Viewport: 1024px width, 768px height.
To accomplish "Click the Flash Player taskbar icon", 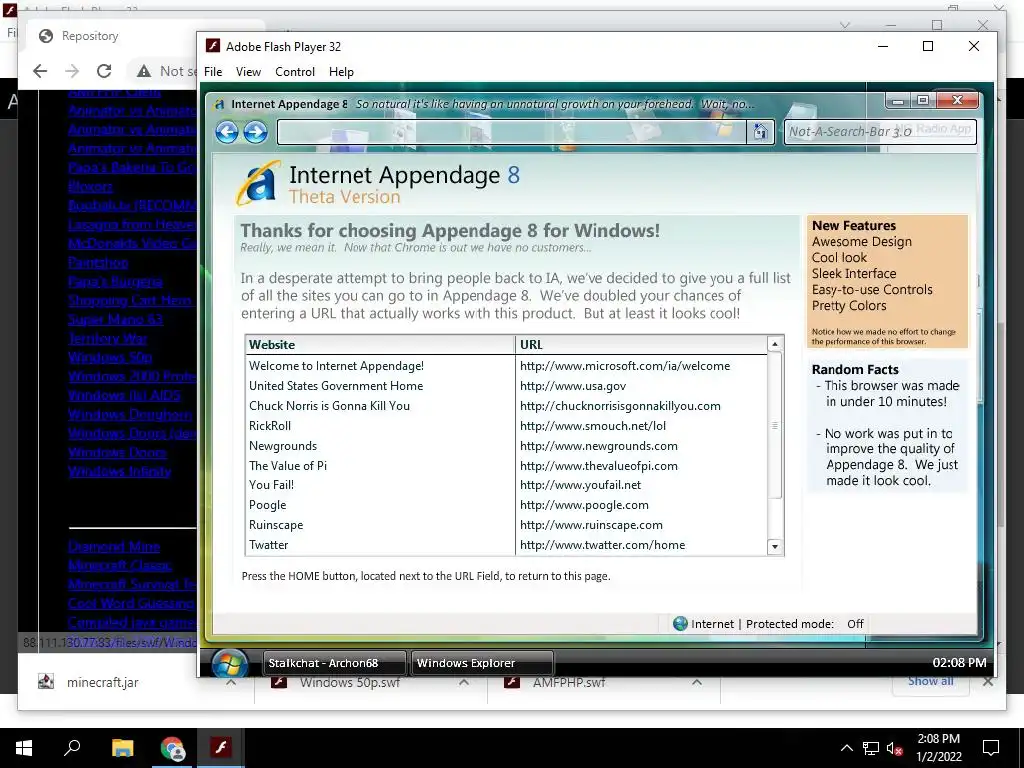I will 221,747.
